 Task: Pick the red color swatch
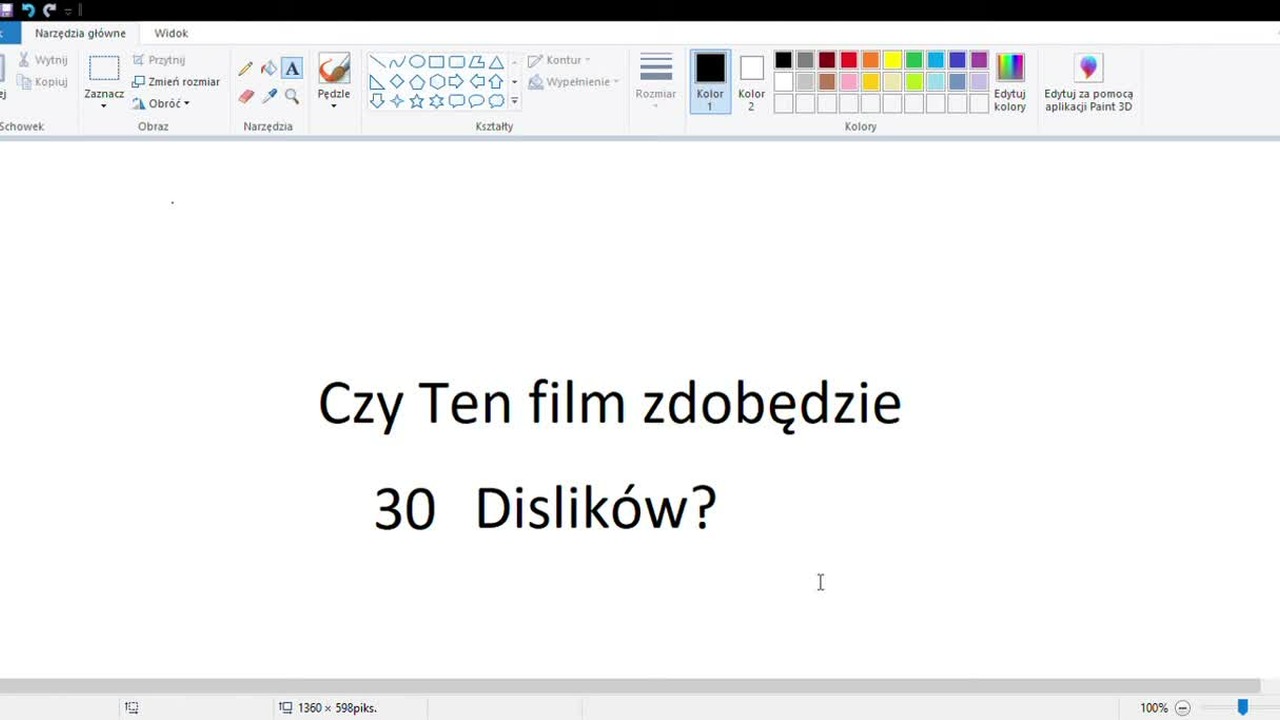849,60
